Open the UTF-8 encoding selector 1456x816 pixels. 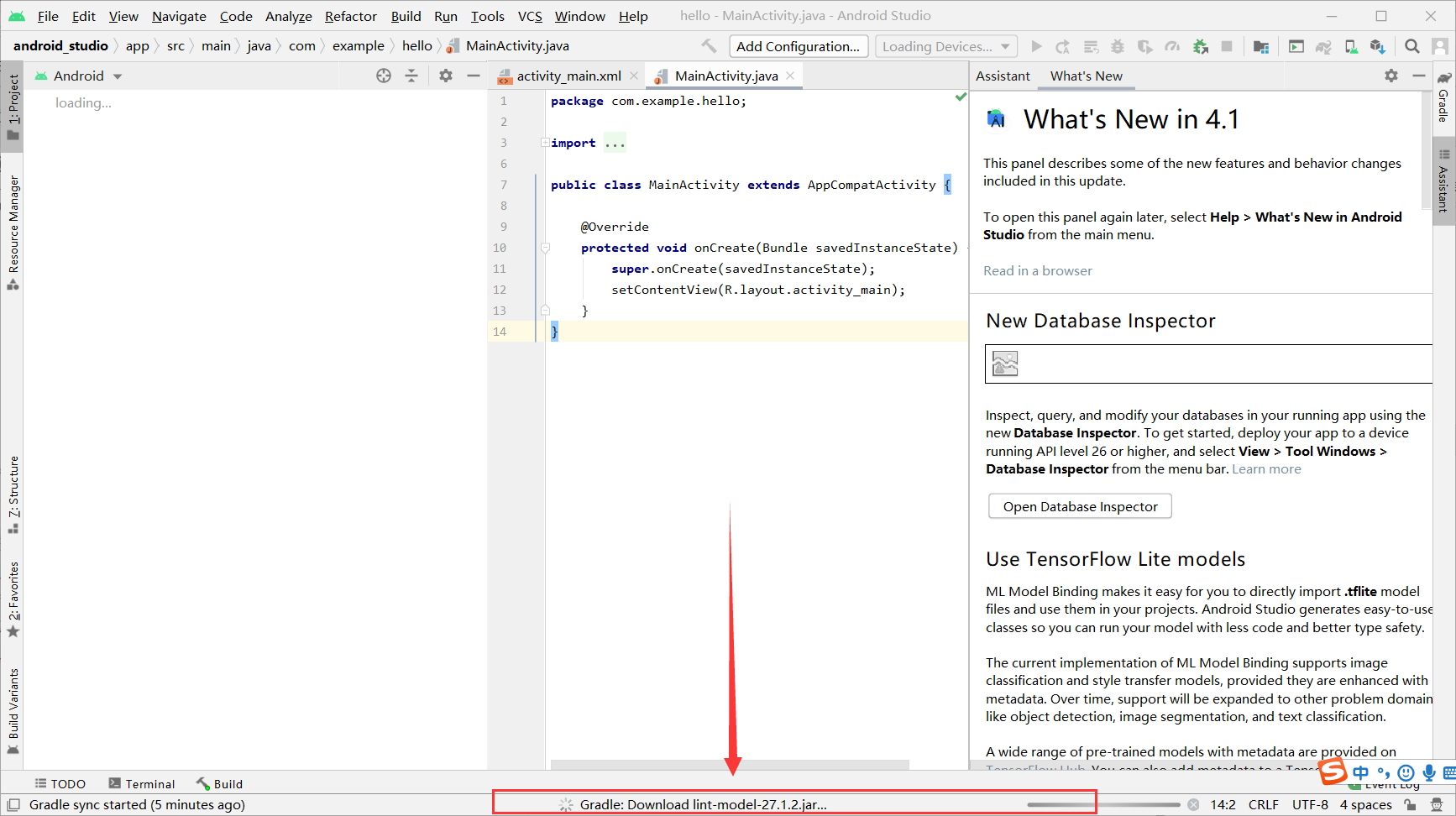(x=1310, y=804)
